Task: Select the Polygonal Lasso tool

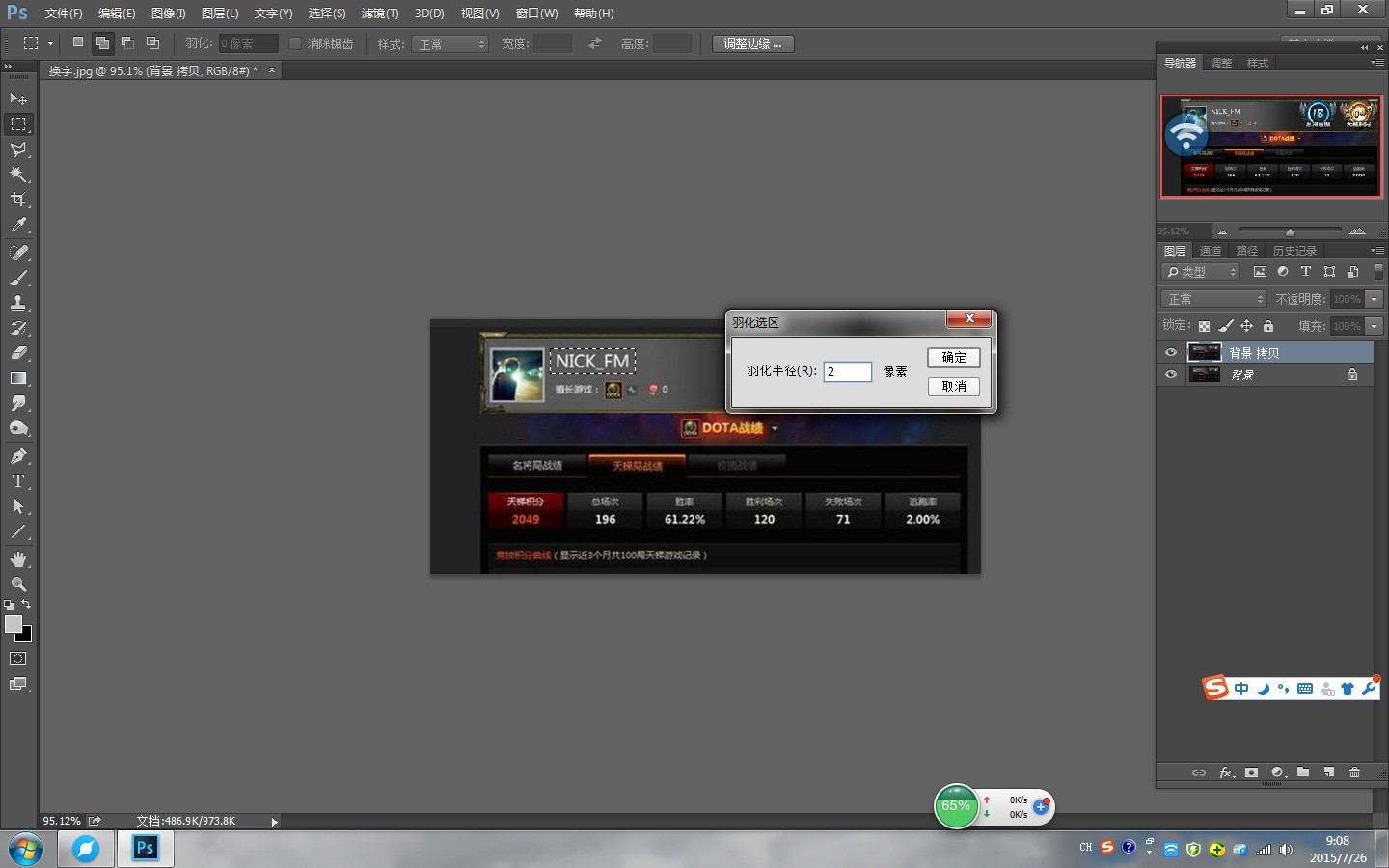Action: click(18, 149)
